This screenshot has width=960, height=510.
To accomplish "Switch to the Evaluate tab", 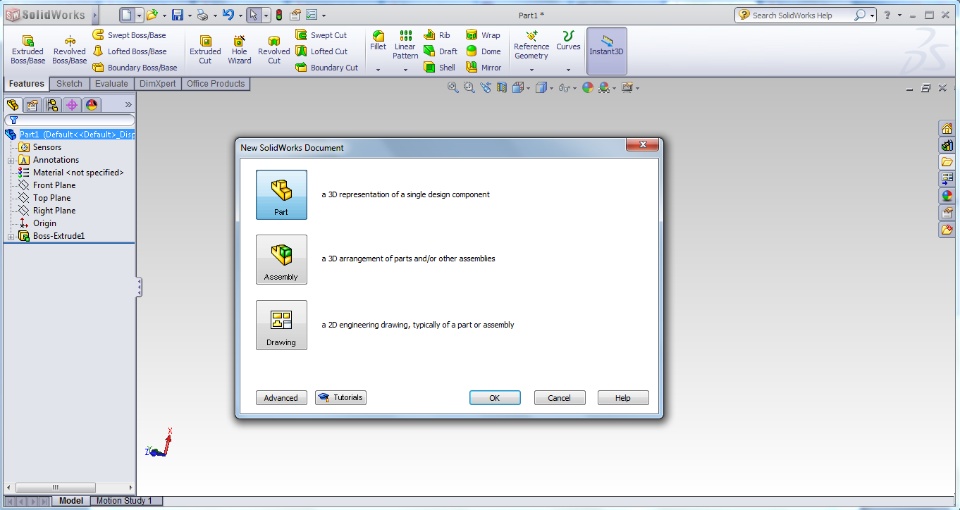I will 111,84.
